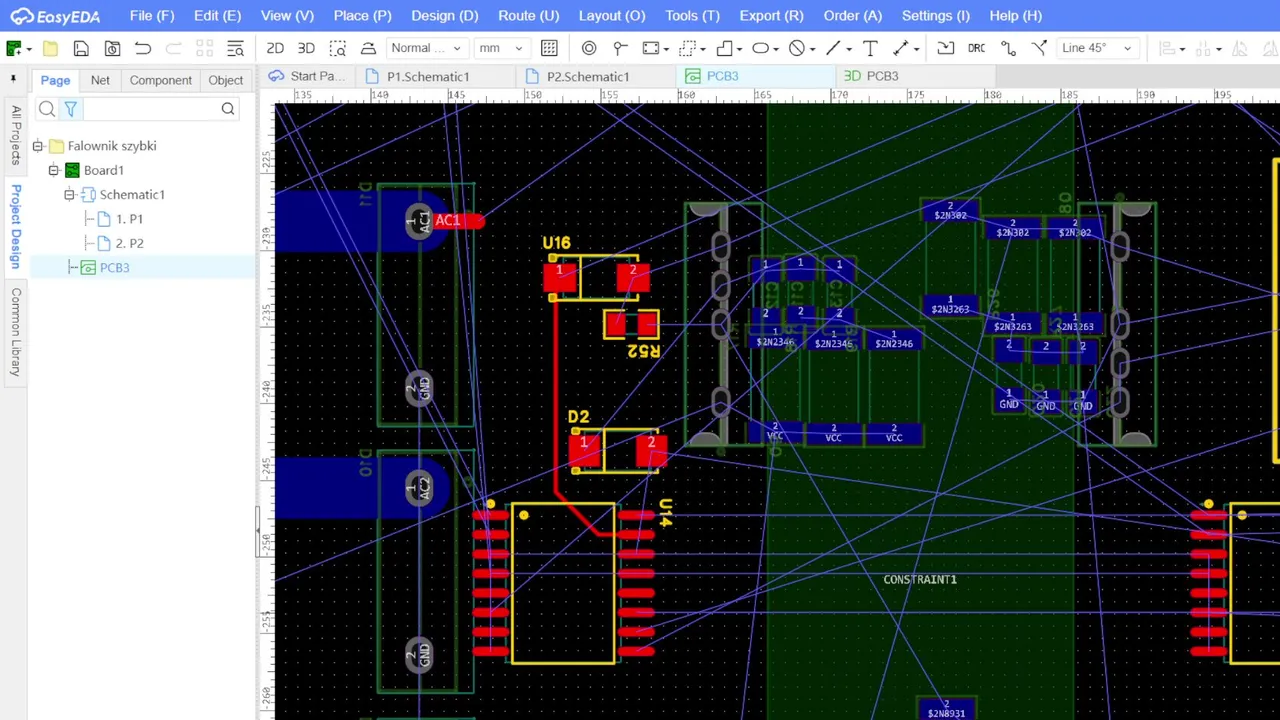This screenshot has height=720, width=1280.
Task: Open the Layout (O) menu
Action: 612,16
